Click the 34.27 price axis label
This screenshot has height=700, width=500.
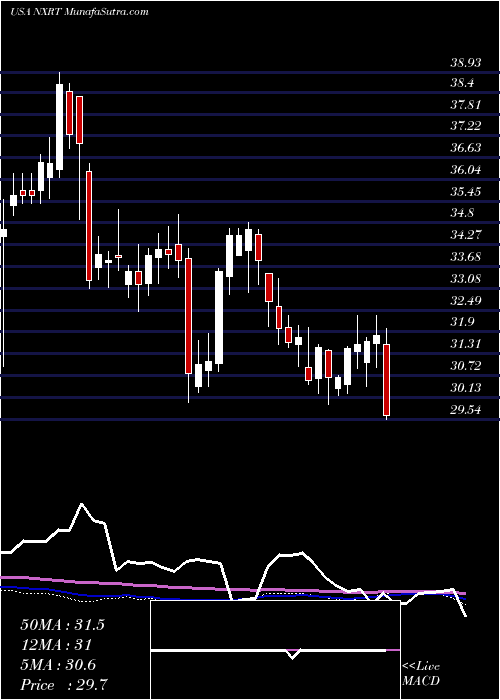(x=466, y=235)
